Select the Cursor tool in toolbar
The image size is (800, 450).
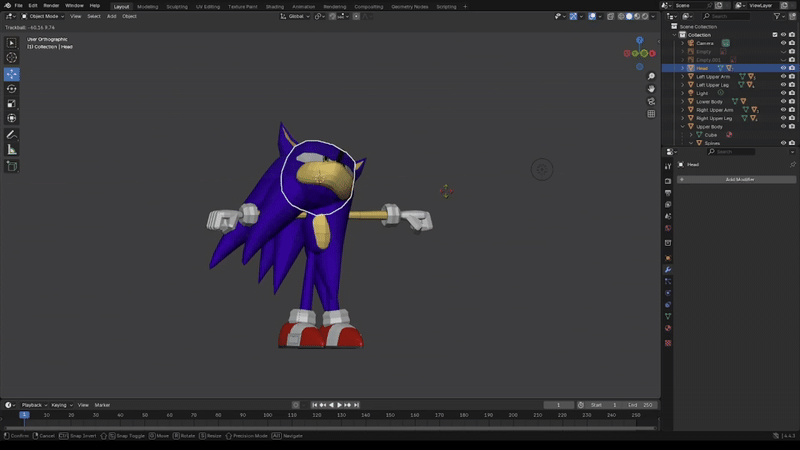tap(12, 58)
